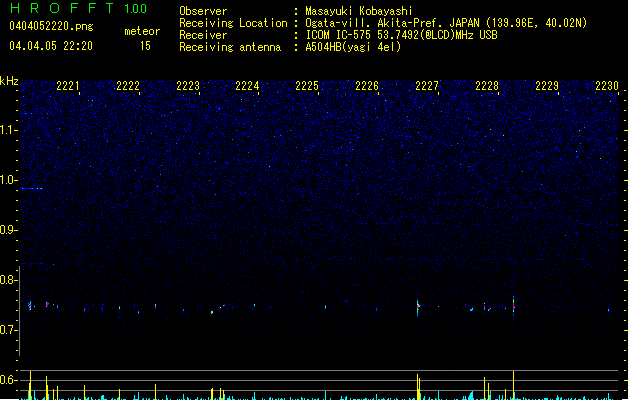This screenshot has width=629, height=400.
Task: Click the 2221 time axis marker
Action: tap(68, 86)
